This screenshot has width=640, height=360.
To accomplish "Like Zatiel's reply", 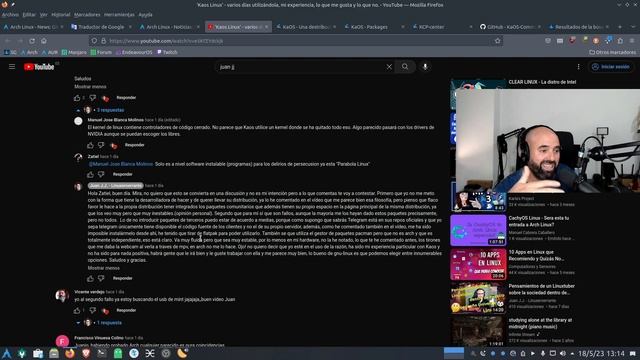I will (x=90, y=174).
